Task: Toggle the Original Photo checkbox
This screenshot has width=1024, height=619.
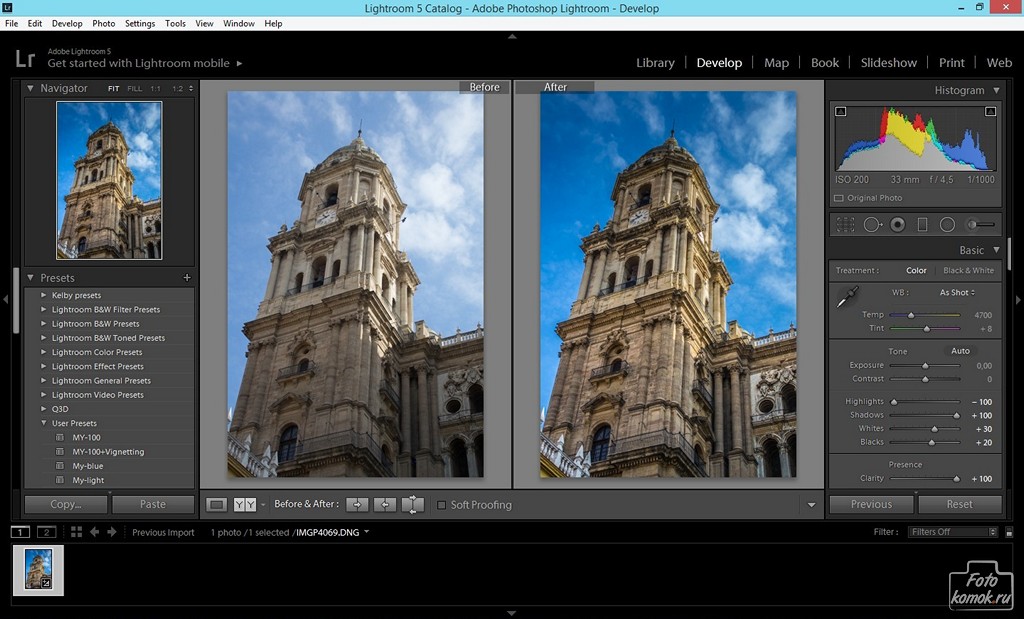Action: tap(838, 198)
